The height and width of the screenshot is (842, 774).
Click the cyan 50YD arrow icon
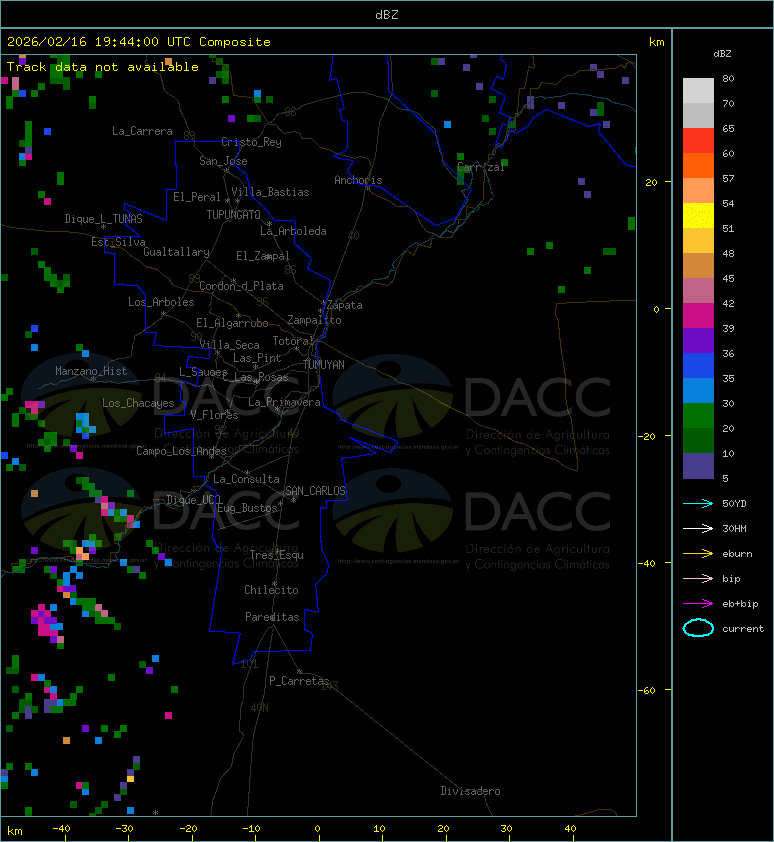(x=698, y=504)
